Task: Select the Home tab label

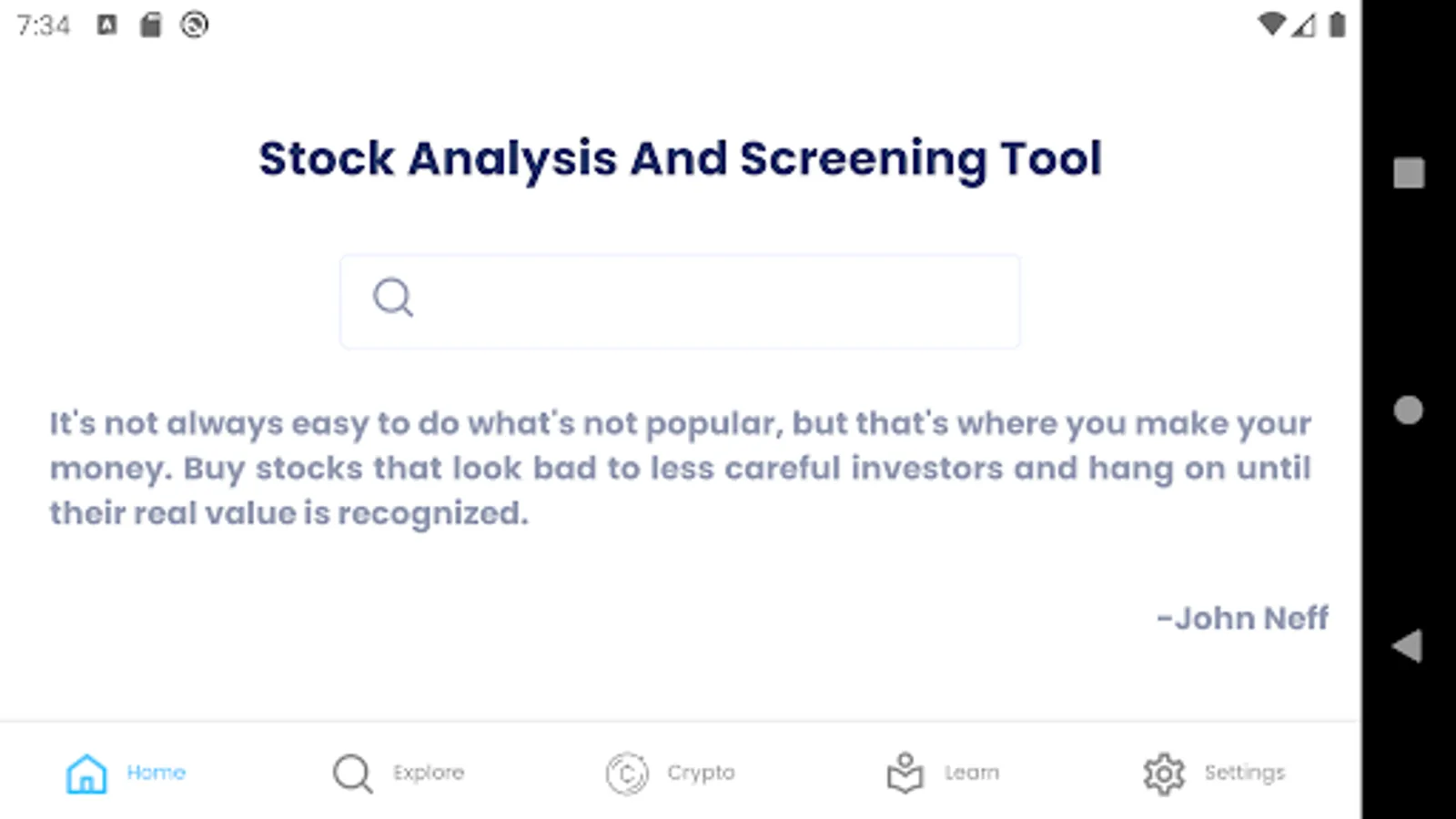Action: [x=156, y=773]
